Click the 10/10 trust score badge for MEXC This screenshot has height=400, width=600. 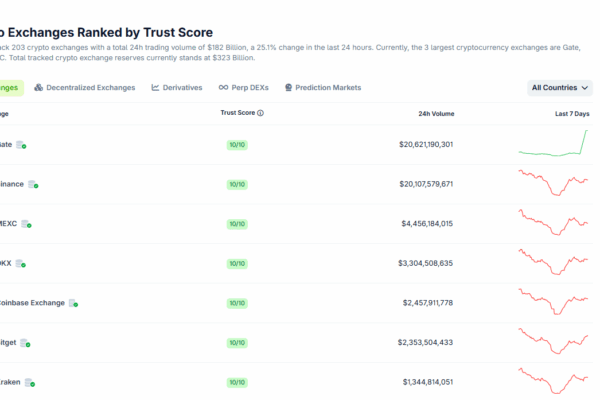coord(237,224)
